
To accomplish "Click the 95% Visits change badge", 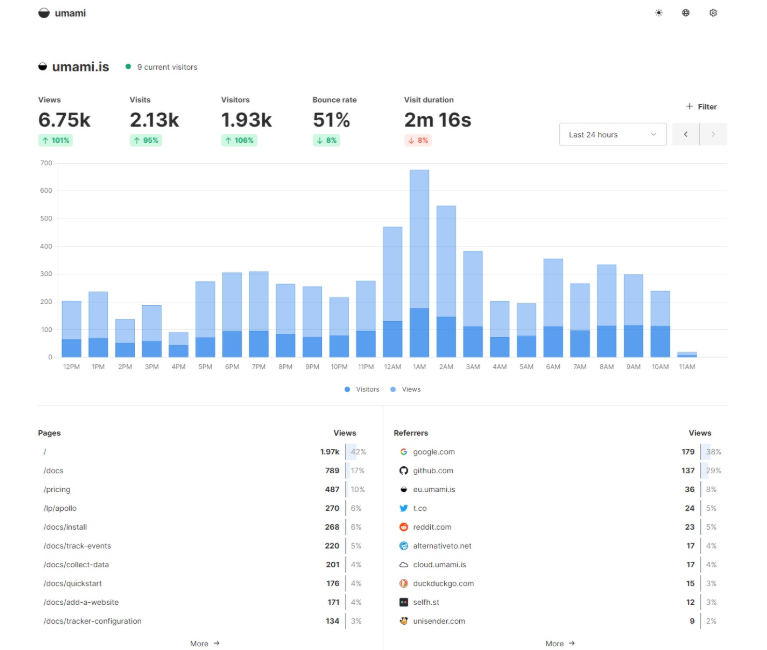I will tap(146, 140).
